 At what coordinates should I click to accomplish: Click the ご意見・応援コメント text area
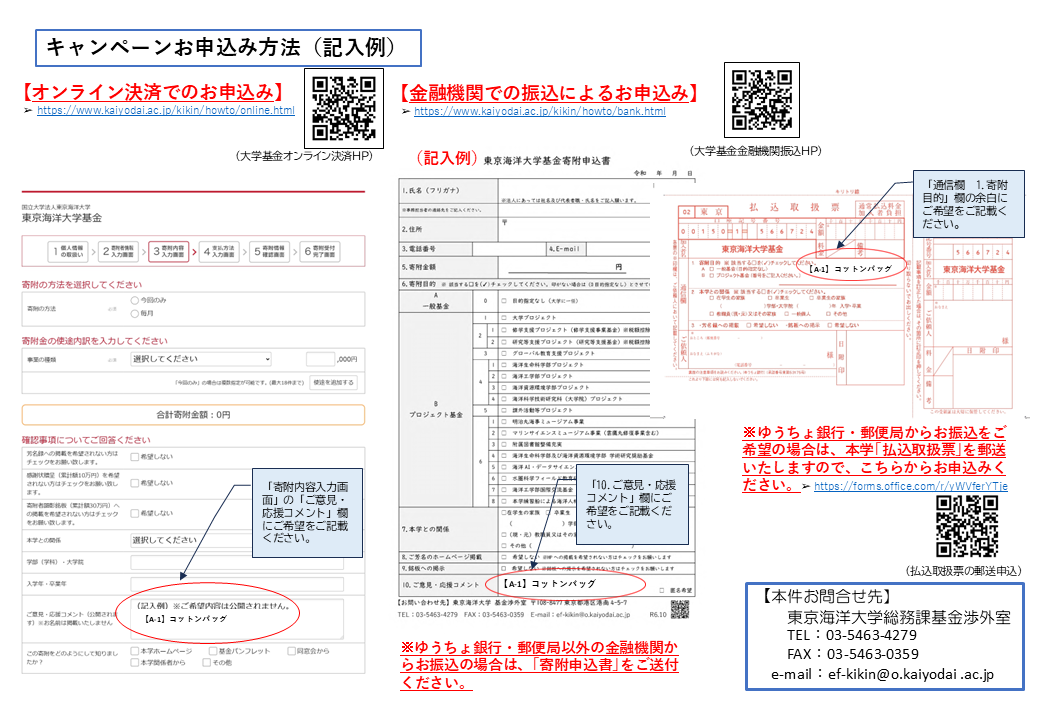click(237, 619)
